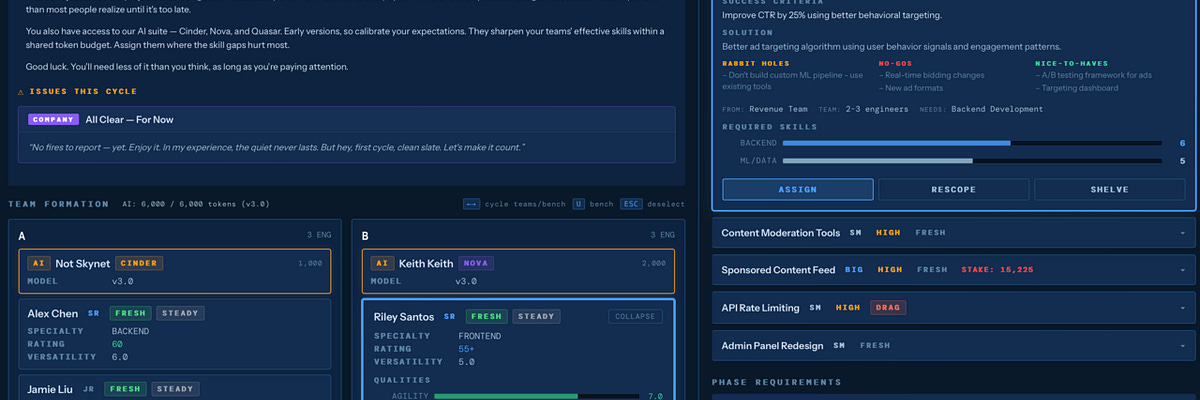Select the Keith Keith AI card
The image size is (1200, 400).
tap(518, 271)
